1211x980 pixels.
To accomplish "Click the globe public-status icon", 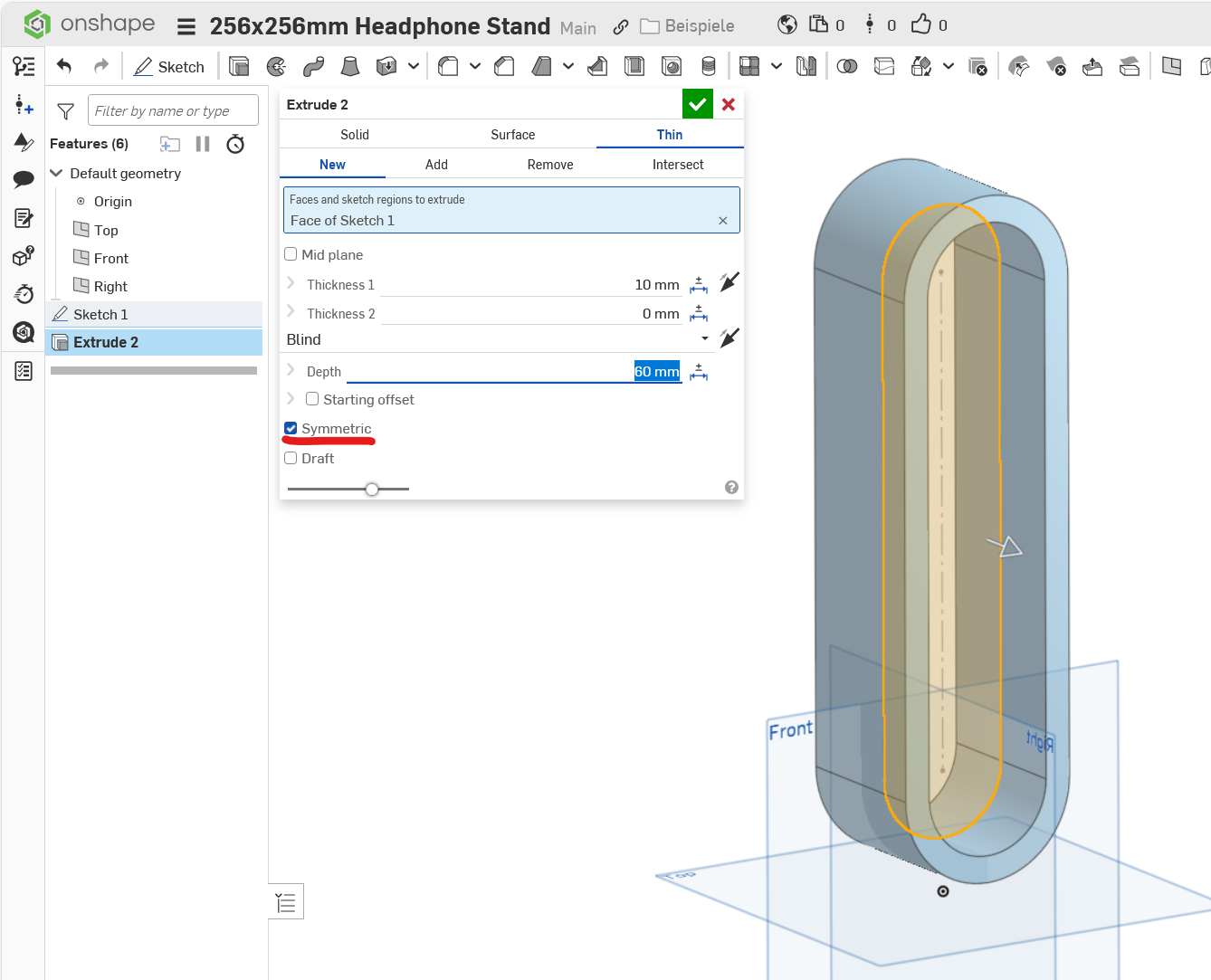I will point(787,24).
